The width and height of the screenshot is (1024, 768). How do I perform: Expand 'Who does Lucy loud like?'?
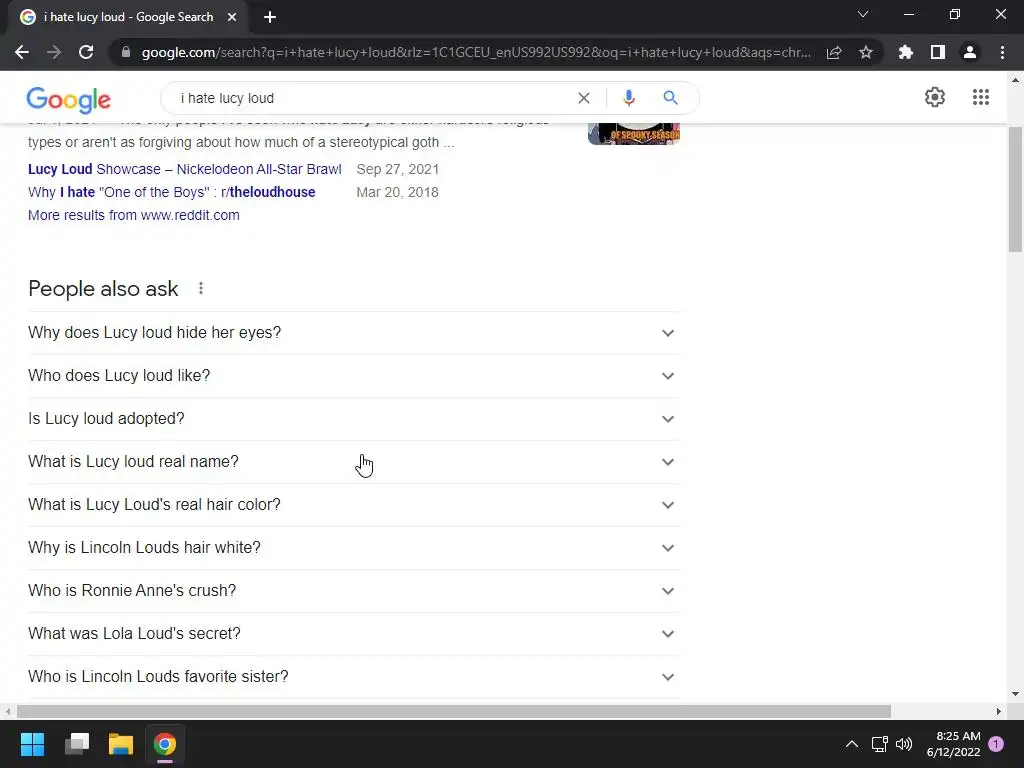354,376
